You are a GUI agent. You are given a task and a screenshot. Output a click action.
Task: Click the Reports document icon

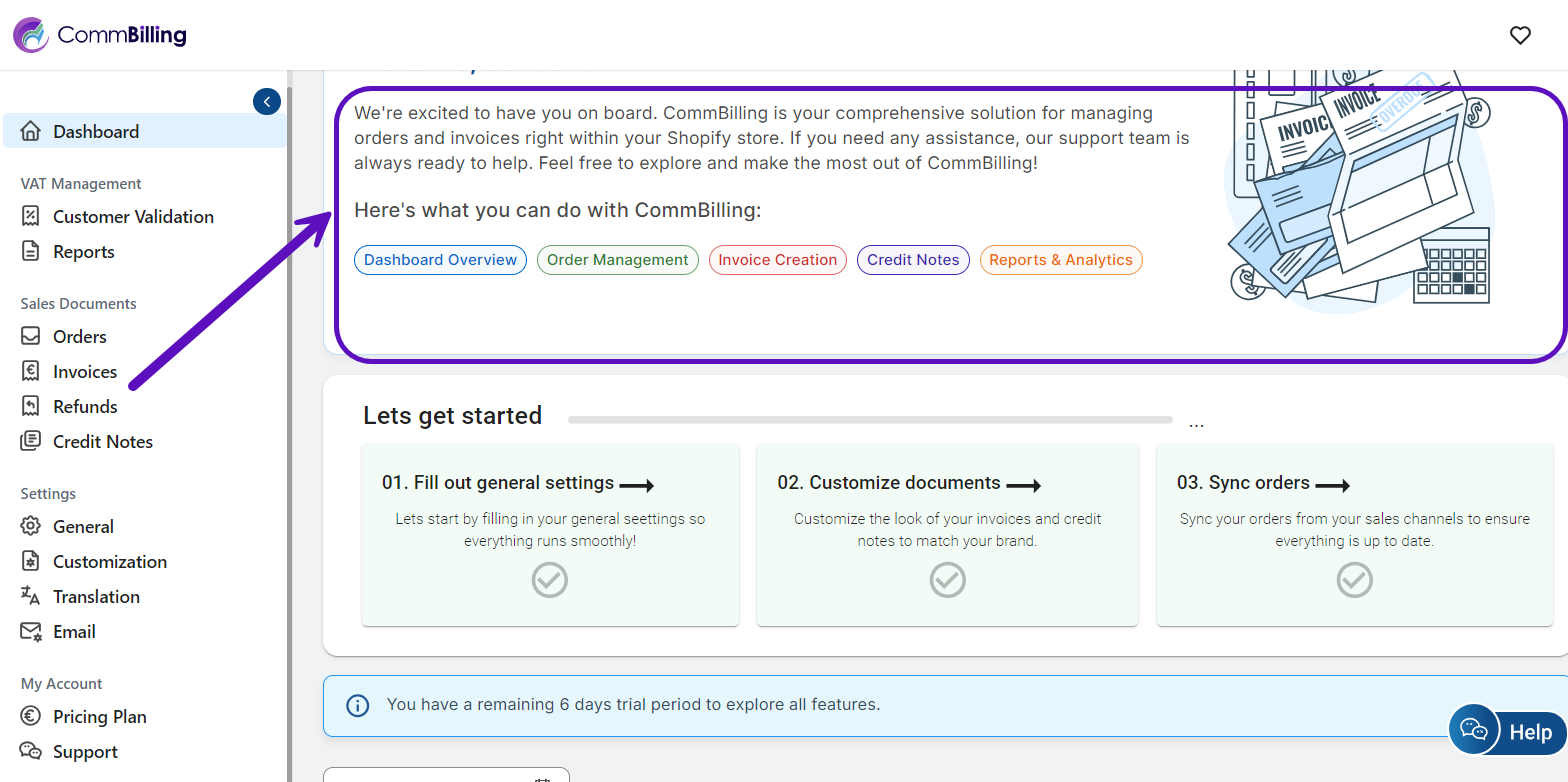click(x=31, y=251)
